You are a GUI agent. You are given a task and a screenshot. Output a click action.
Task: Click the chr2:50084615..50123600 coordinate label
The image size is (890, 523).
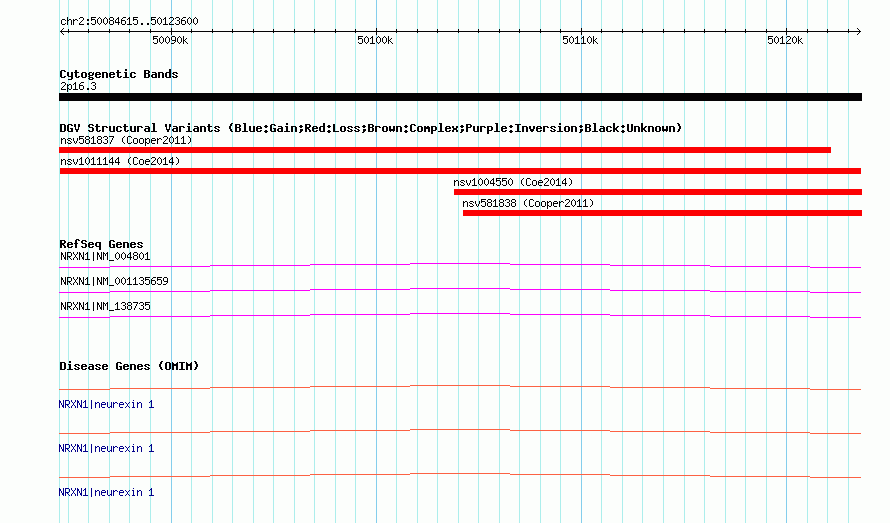[129, 21]
